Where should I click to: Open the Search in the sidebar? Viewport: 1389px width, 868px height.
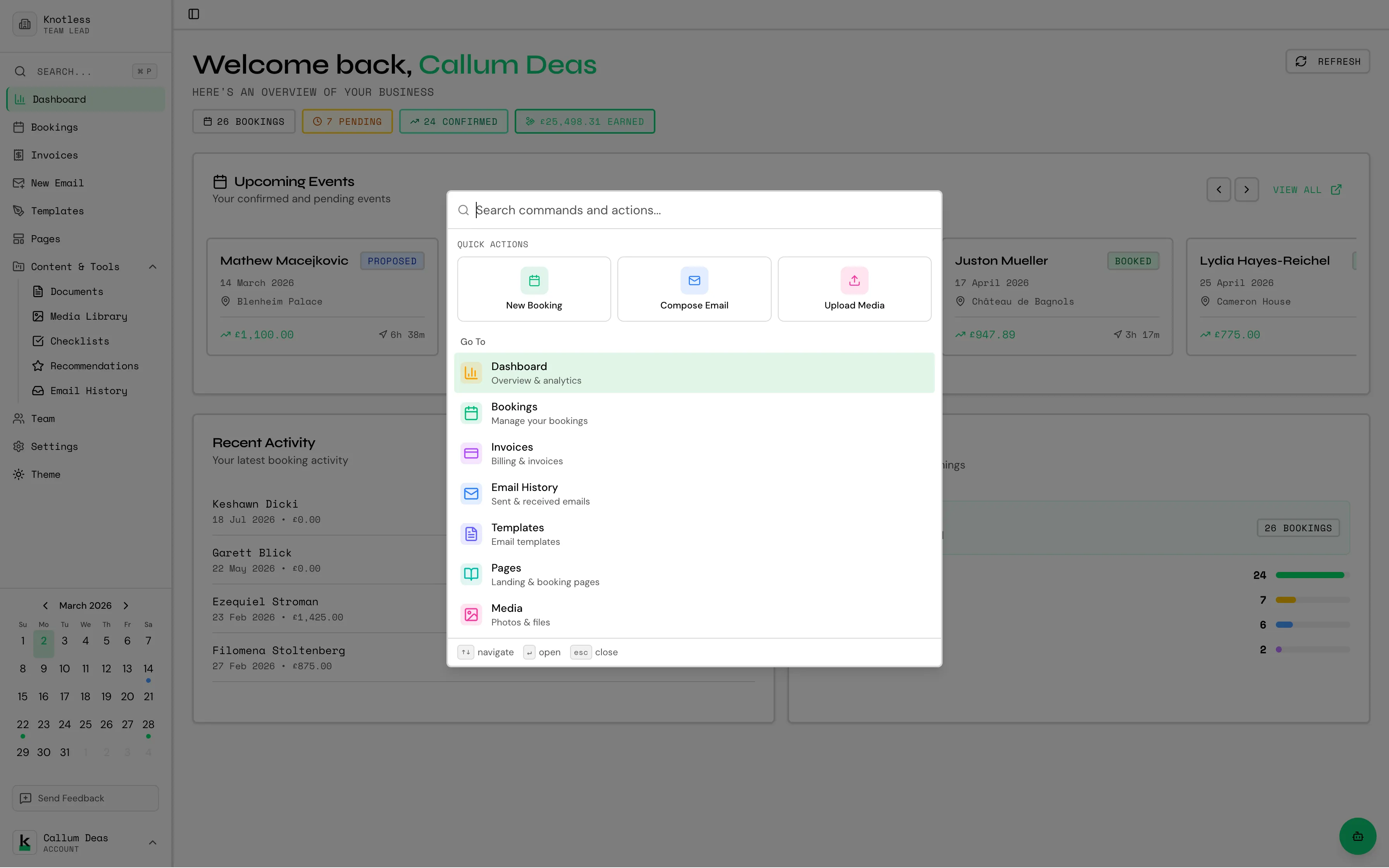click(x=84, y=71)
